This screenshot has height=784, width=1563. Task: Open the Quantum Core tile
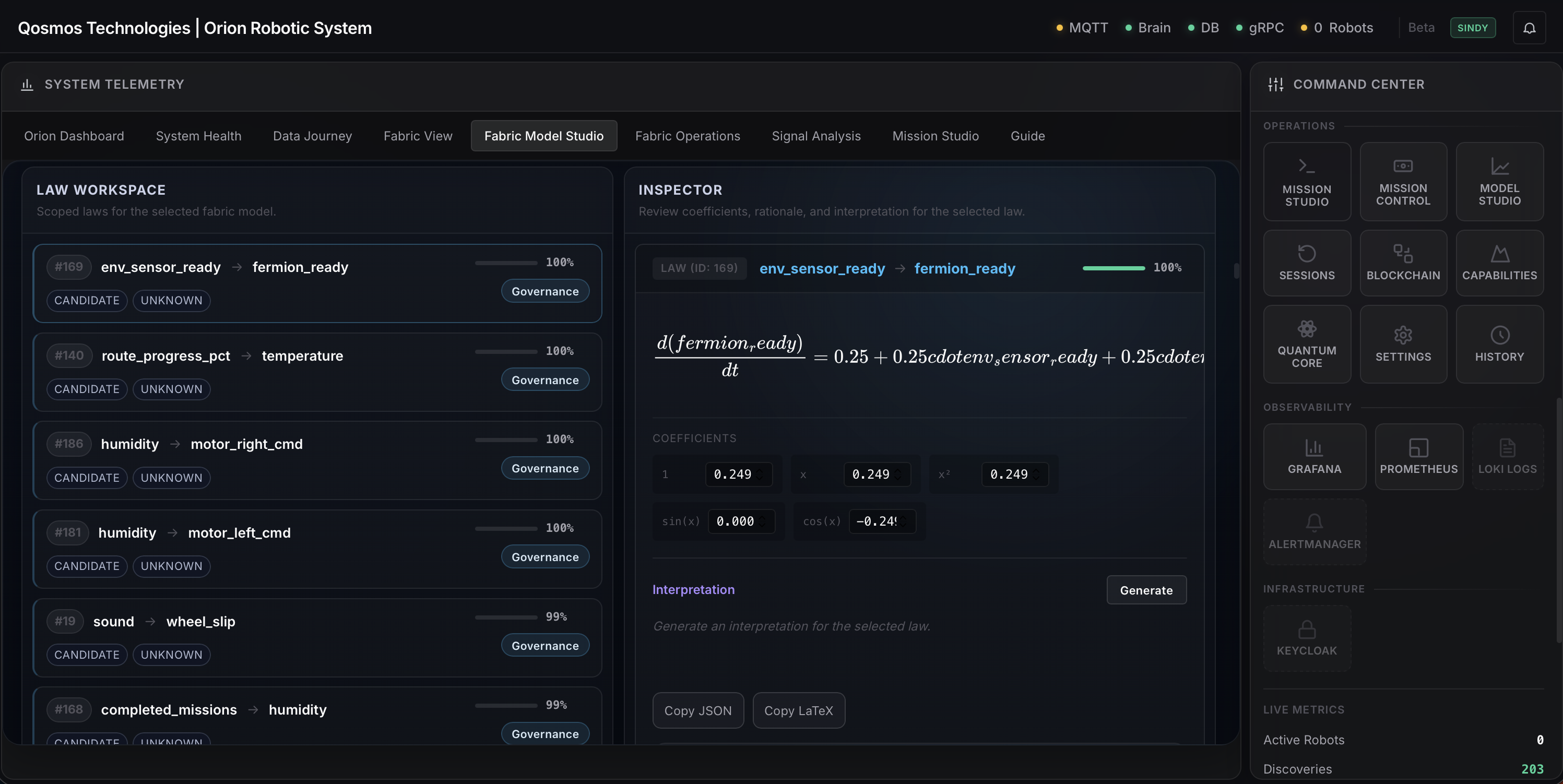[x=1306, y=344]
